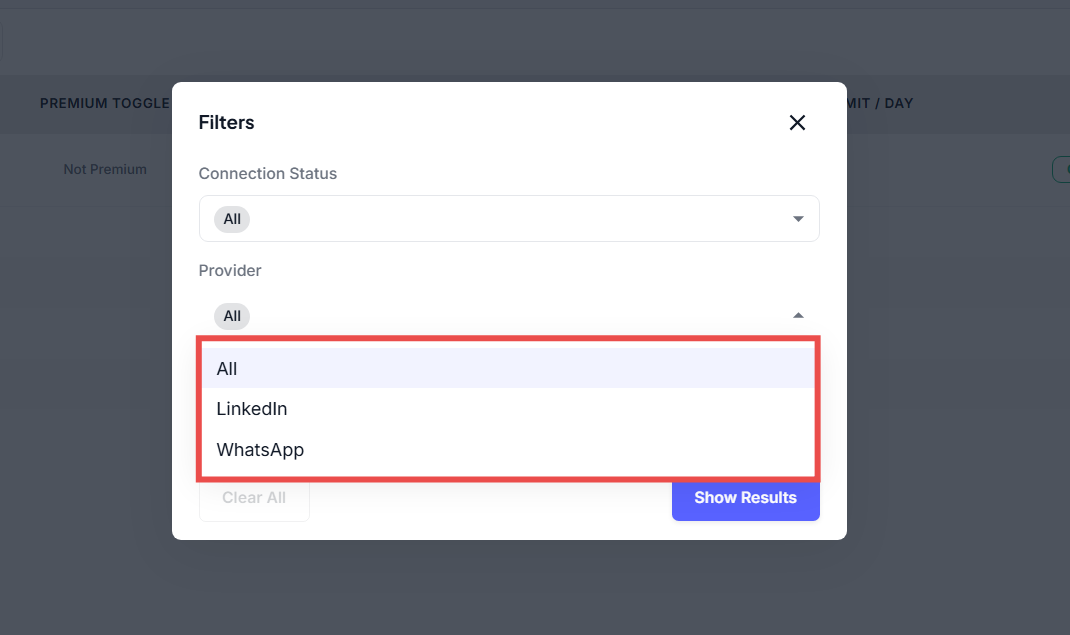
Task: Close the Filters dialog with the X icon
Action: click(x=797, y=123)
